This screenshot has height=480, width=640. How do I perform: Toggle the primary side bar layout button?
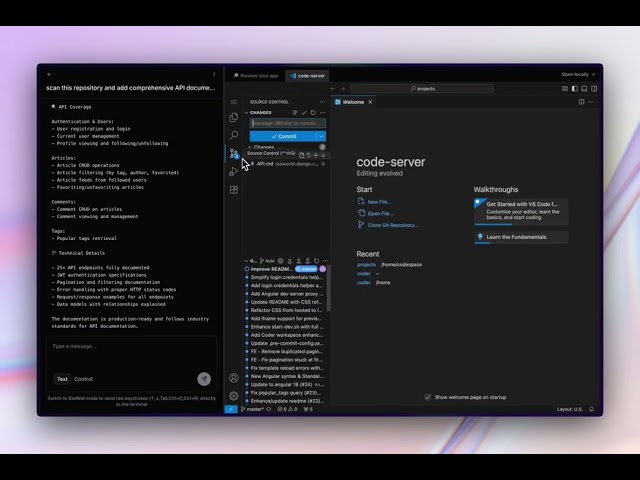pyautogui.click(x=575, y=89)
